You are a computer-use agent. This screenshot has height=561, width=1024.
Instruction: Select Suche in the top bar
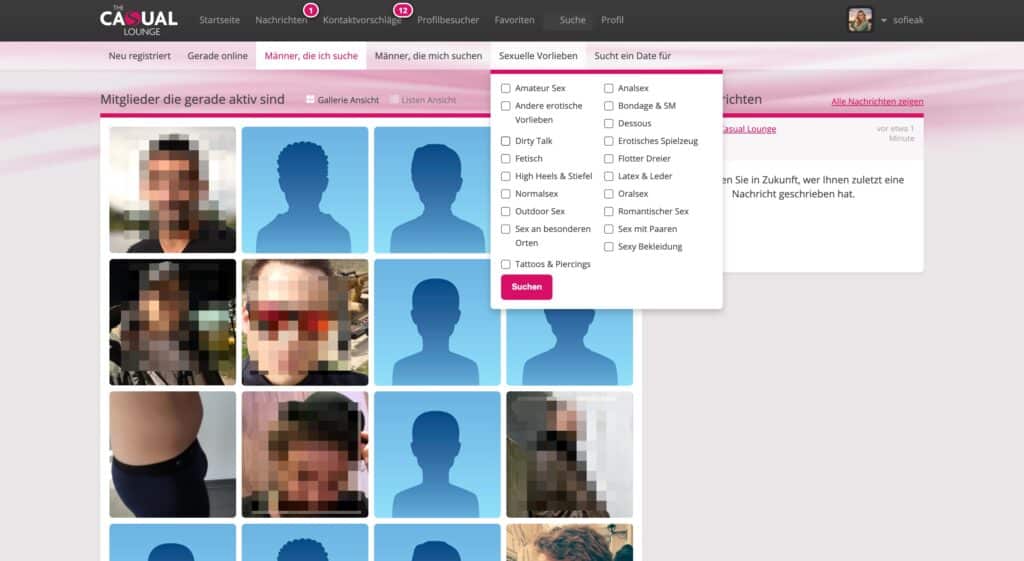(572, 20)
